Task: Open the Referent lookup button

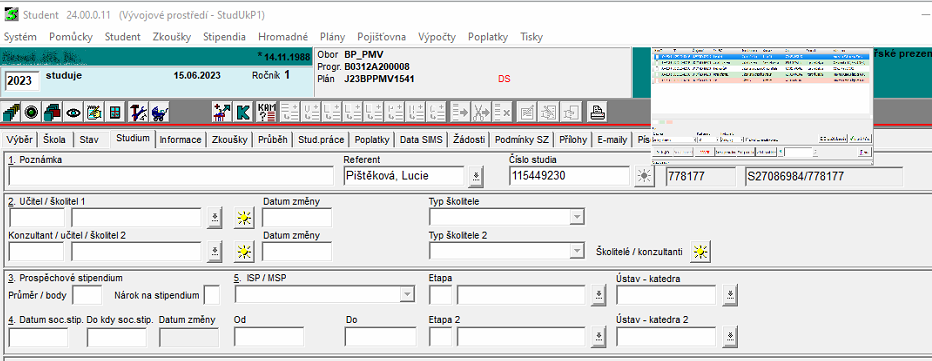Action: [x=476, y=176]
